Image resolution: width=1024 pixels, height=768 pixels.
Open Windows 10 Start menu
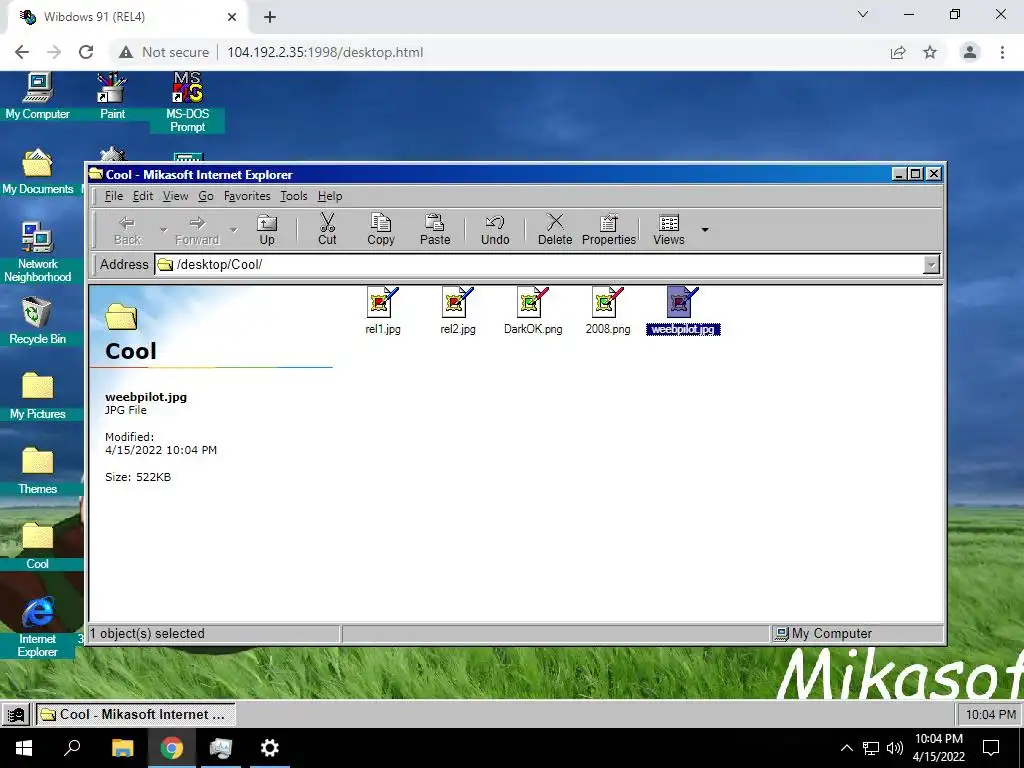click(x=24, y=748)
